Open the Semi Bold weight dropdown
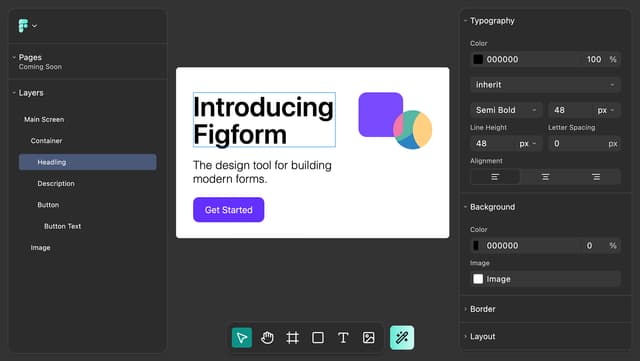Screen dimensions: 640x361 click(x=506, y=110)
